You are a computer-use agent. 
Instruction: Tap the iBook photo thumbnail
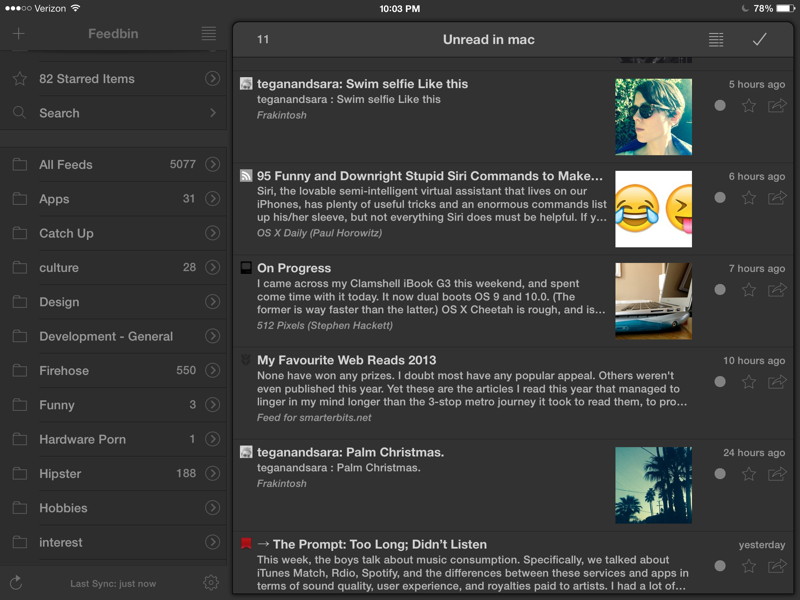[654, 301]
